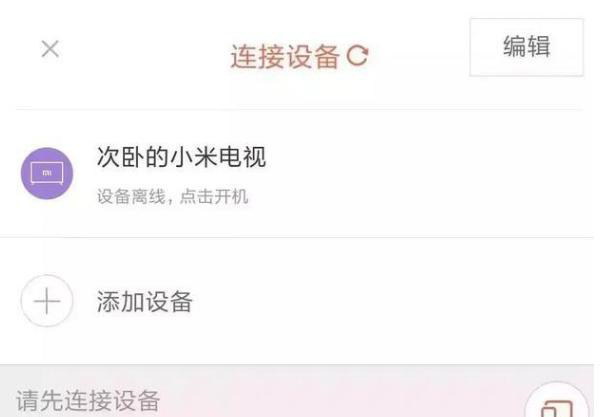Refresh the device list using circular arrow

[358, 56]
